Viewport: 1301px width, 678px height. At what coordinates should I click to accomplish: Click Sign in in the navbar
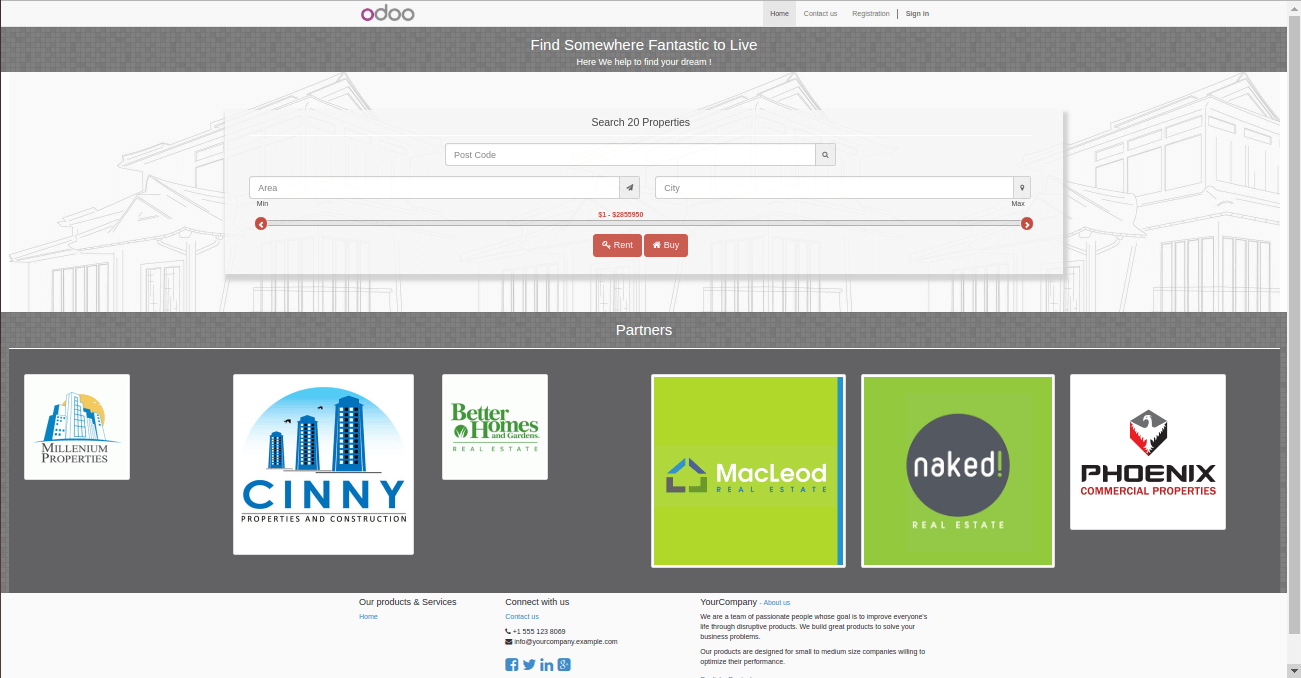917,13
